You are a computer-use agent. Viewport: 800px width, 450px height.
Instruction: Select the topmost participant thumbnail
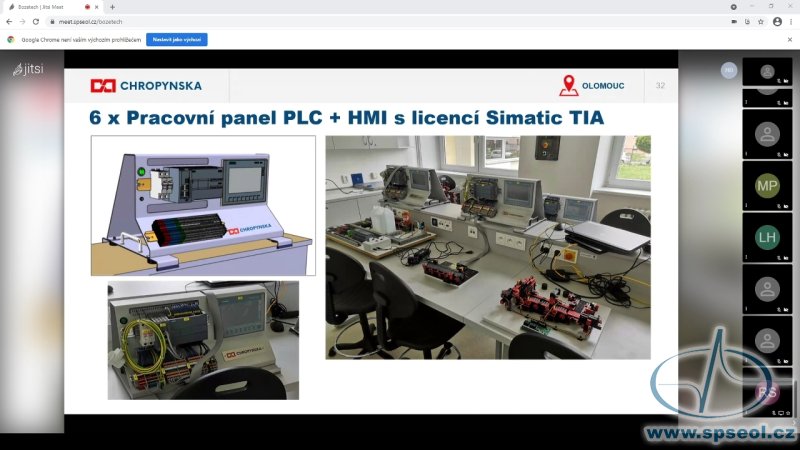(x=767, y=71)
